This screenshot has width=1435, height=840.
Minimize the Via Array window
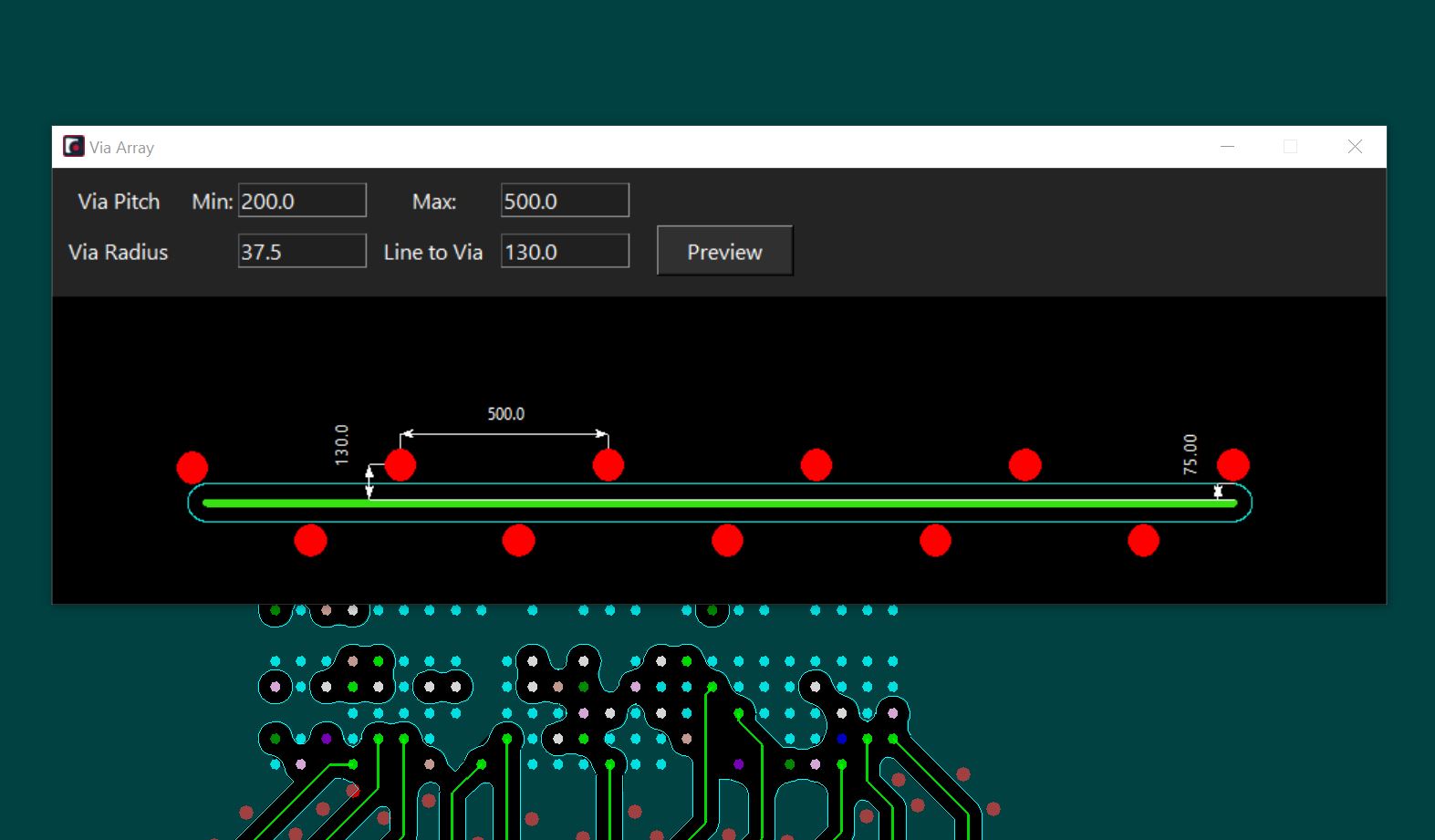pos(1228,147)
